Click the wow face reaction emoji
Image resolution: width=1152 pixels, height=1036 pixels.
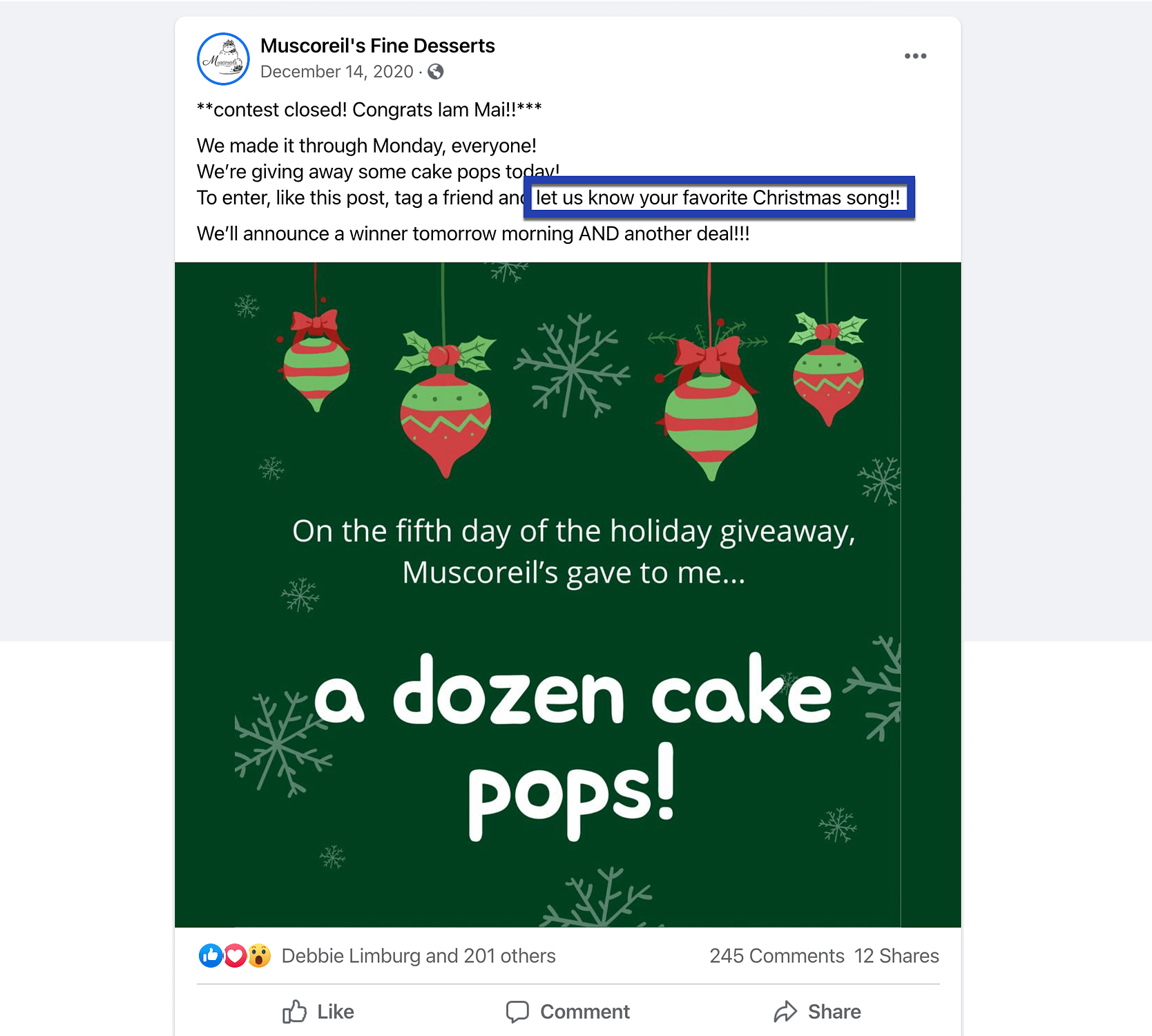pyautogui.click(x=259, y=956)
